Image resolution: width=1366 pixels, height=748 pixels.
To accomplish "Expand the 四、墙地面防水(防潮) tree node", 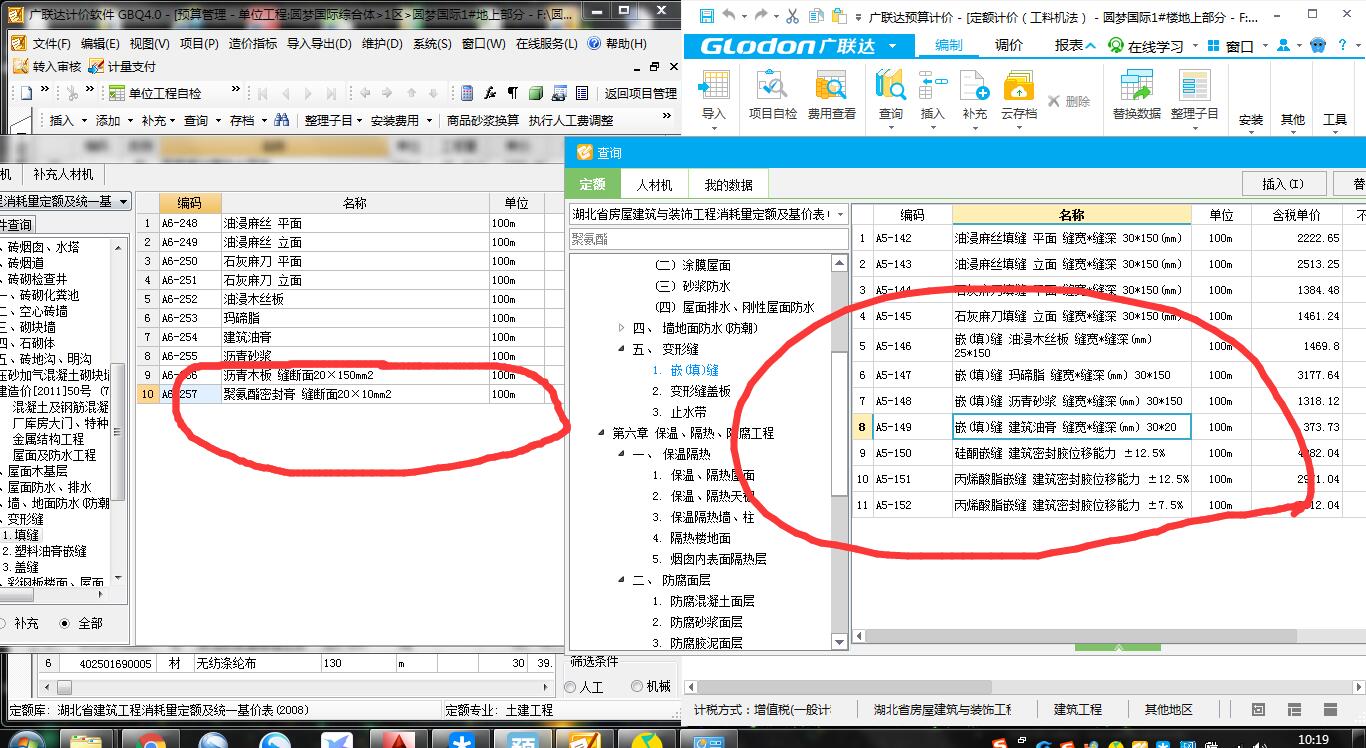I will point(621,328).
